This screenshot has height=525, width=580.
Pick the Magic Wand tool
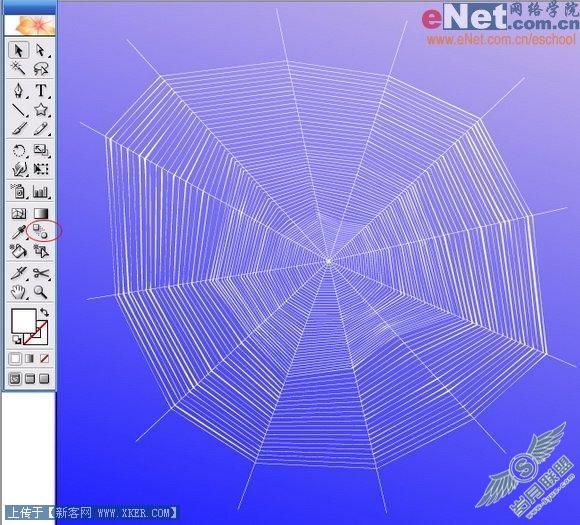click(18, 68)
